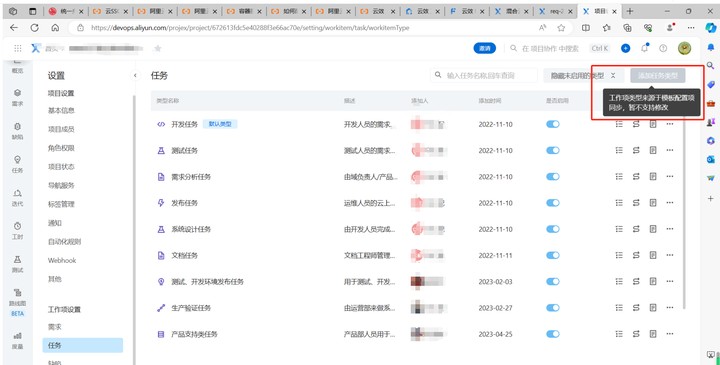The image size is (720, 365).
Task: Refresh the browser page
Action: point(34,28)
